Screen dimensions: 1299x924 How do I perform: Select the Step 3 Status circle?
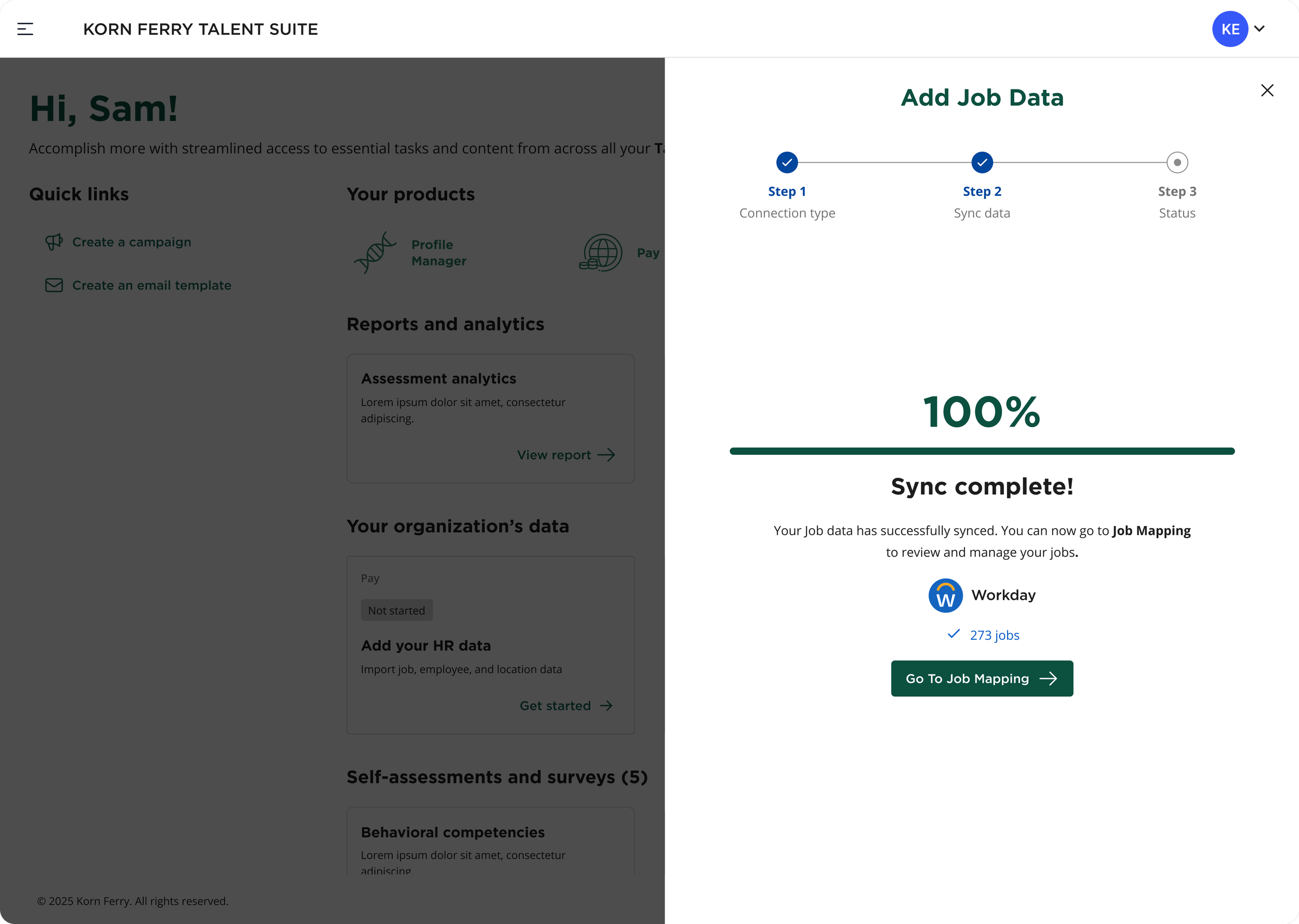click(x=1177, y=163)
